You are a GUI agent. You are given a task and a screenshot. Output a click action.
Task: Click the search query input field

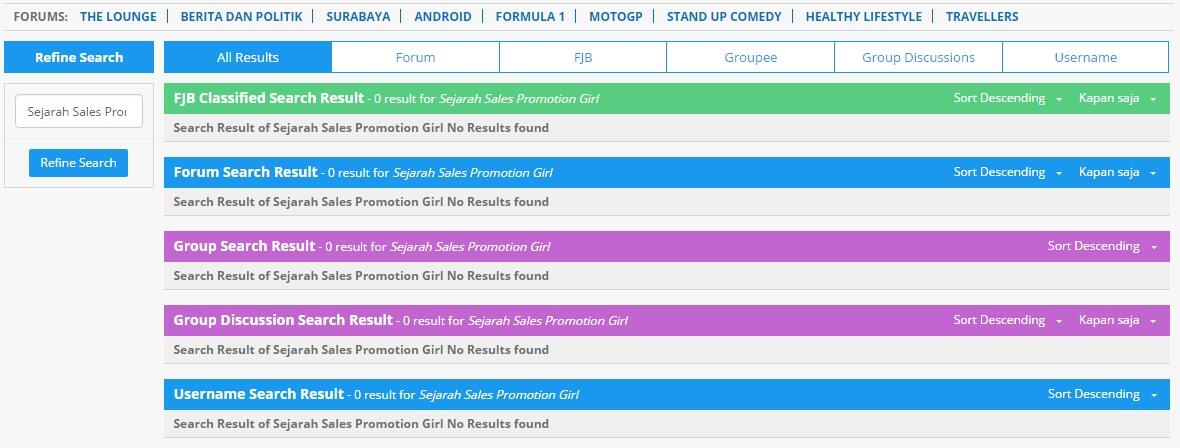coord(79,111)
